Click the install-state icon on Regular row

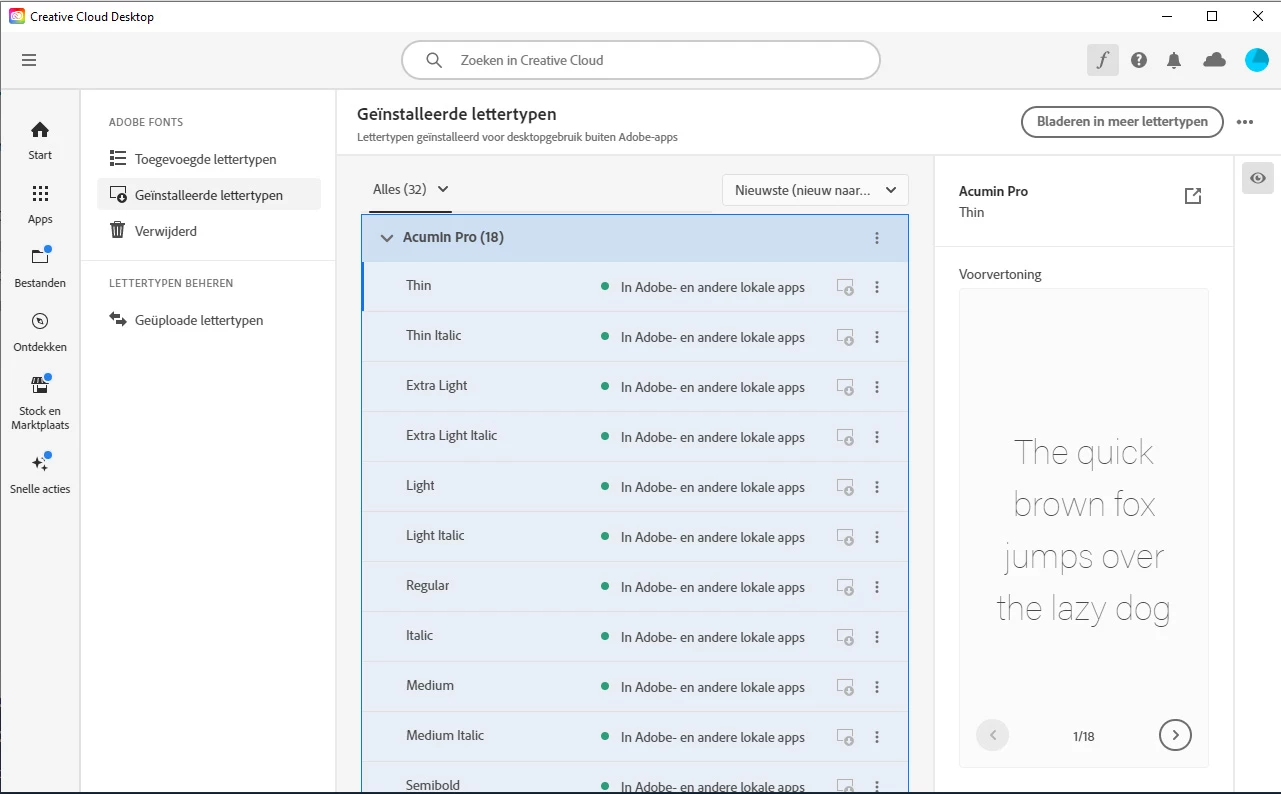click(x=845, y=587)
